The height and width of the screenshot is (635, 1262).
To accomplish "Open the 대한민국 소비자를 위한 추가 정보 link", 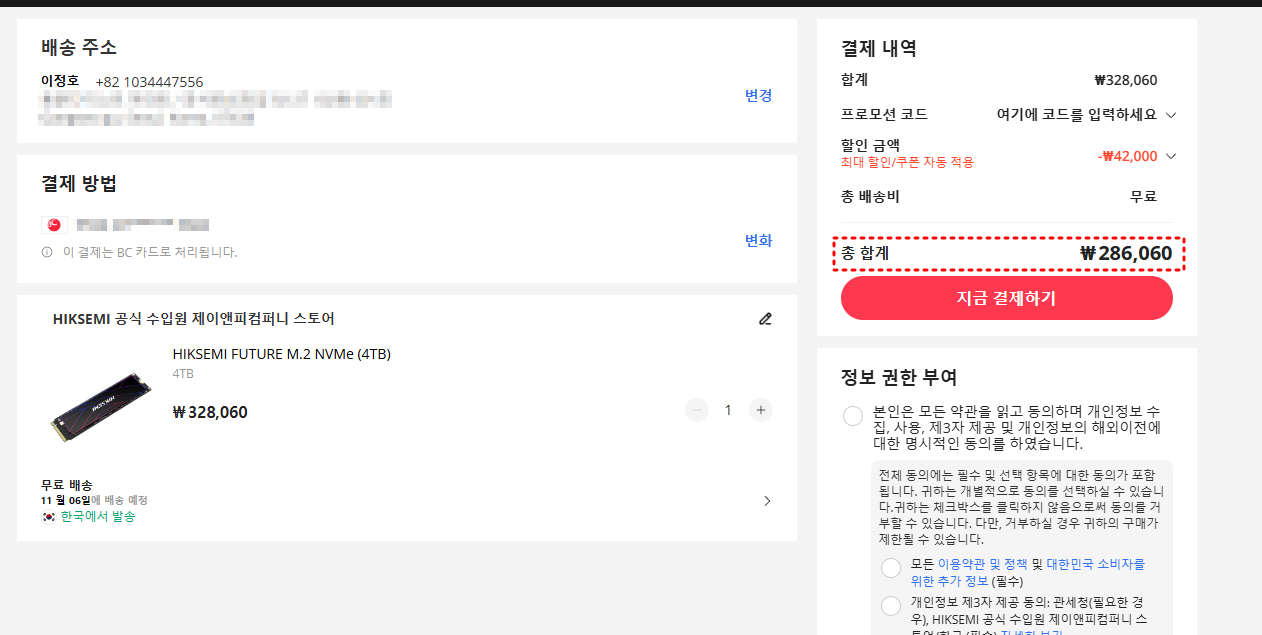I will point(1028,572).
